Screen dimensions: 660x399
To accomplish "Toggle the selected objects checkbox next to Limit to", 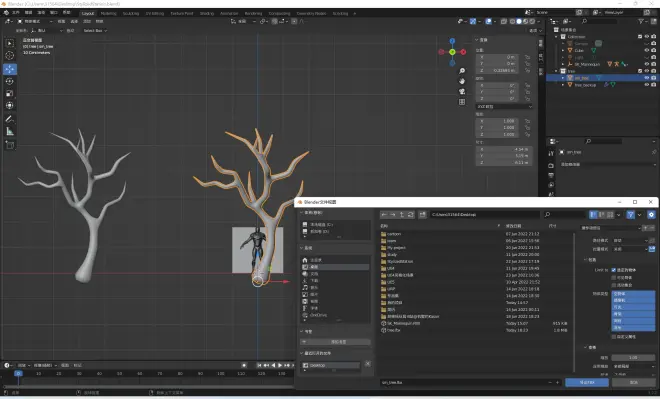I will 614,270.
